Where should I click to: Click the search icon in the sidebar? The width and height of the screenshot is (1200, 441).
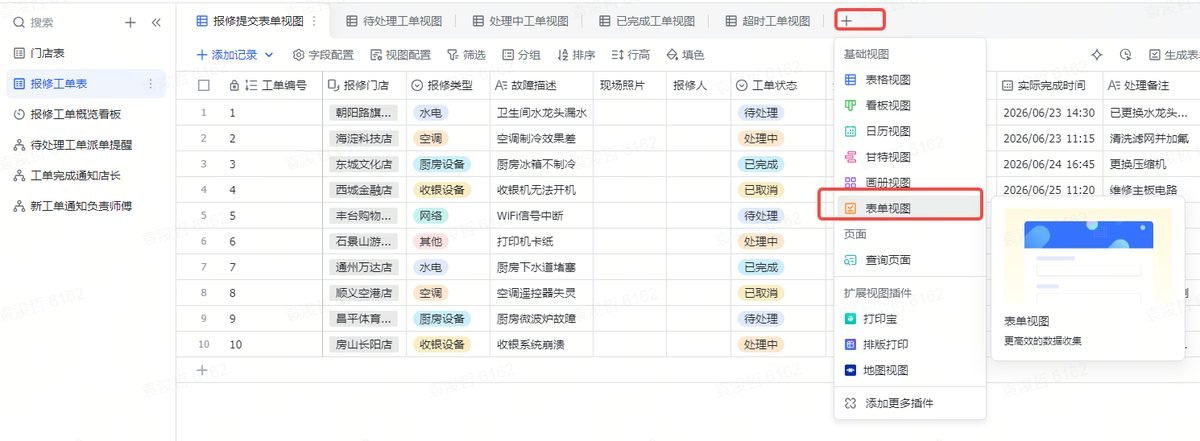click(x=19, y=22)
